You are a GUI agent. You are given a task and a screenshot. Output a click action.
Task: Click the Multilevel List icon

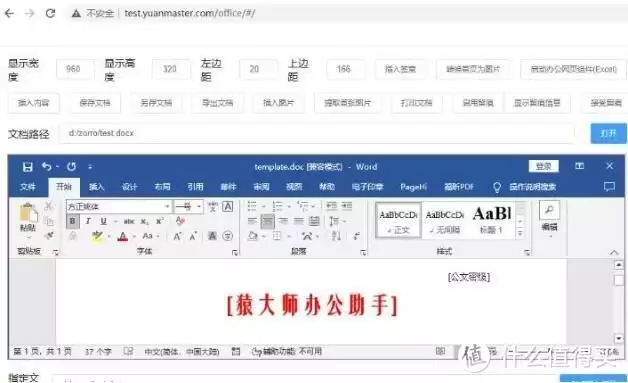click(x=303, y=206)
